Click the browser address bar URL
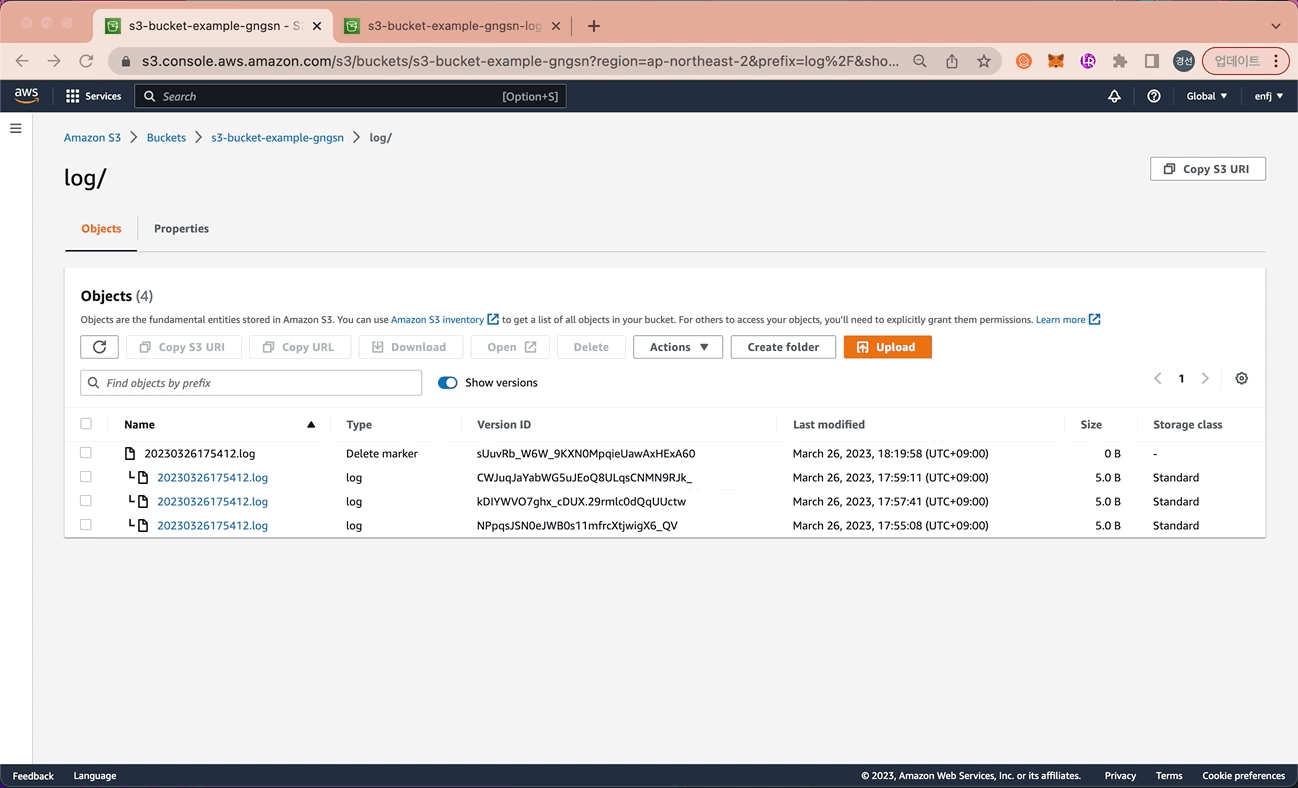 pyautogui.click(x=520, y=61)
